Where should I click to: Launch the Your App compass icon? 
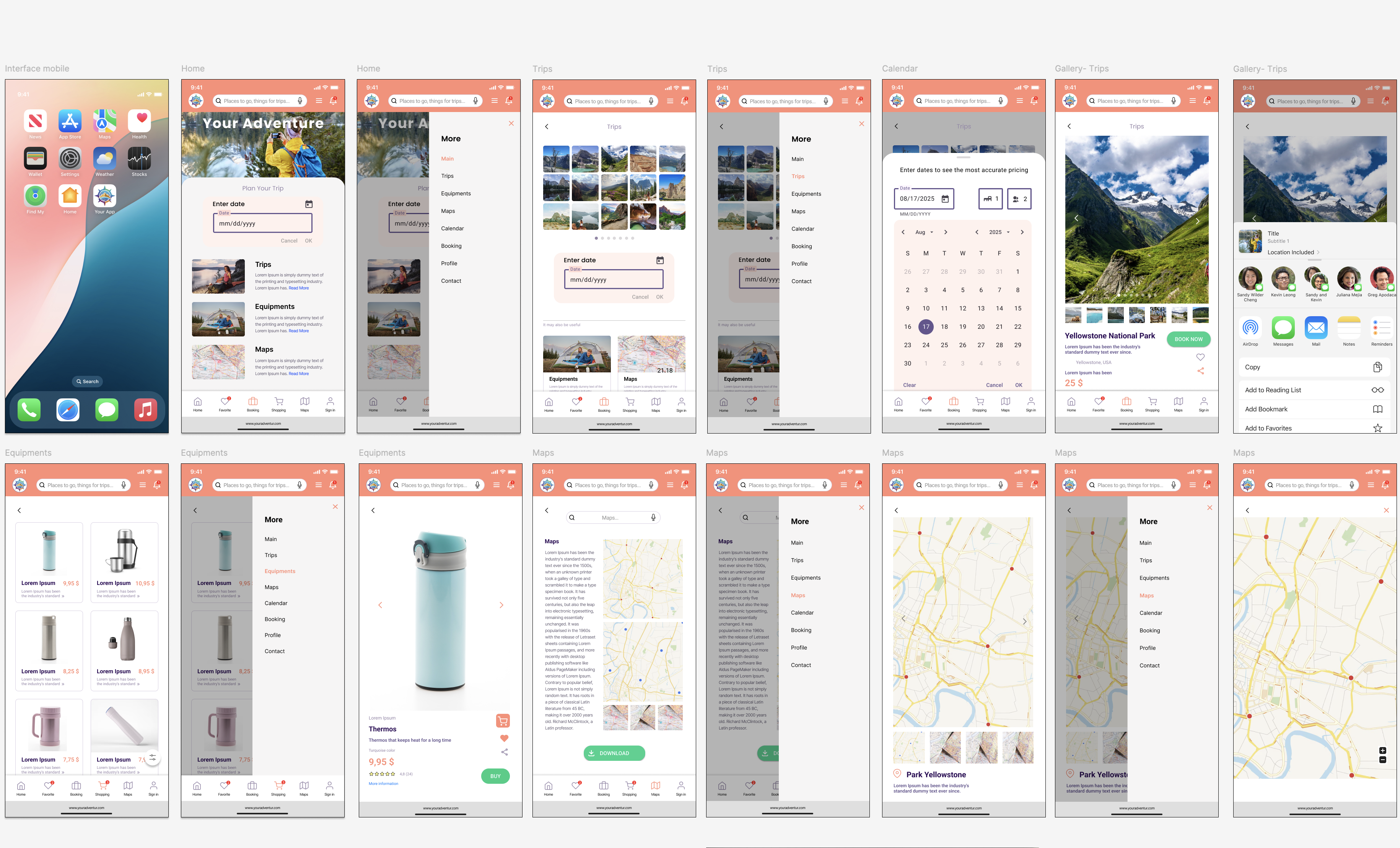coord(104,195)
